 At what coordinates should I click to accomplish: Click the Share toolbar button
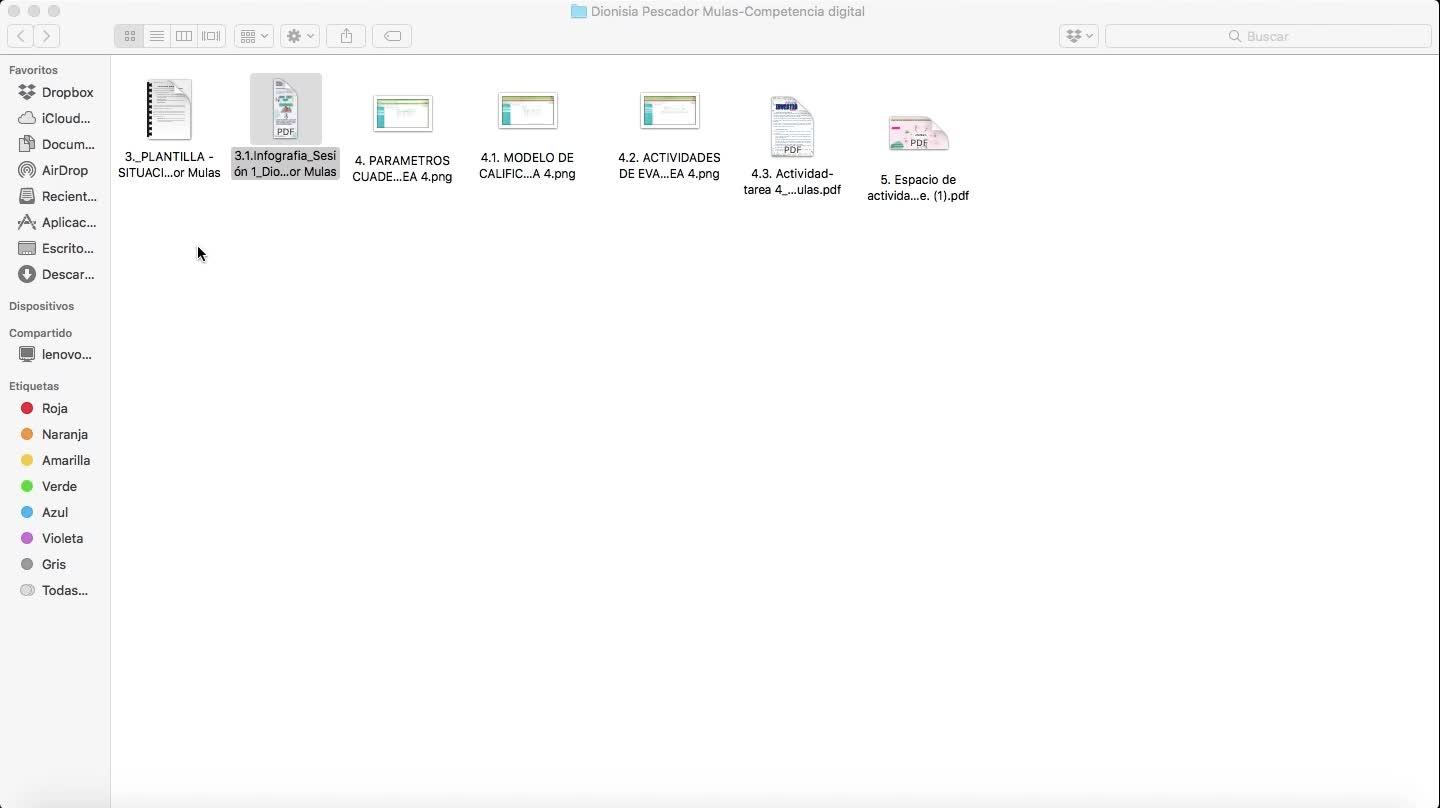tap(346, 36)
